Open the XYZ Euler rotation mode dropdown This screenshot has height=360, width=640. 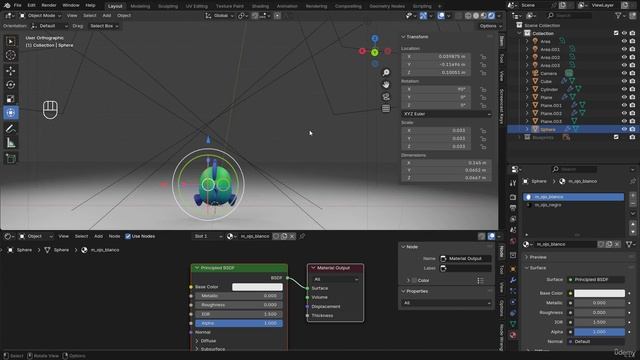tap(446, 114)
